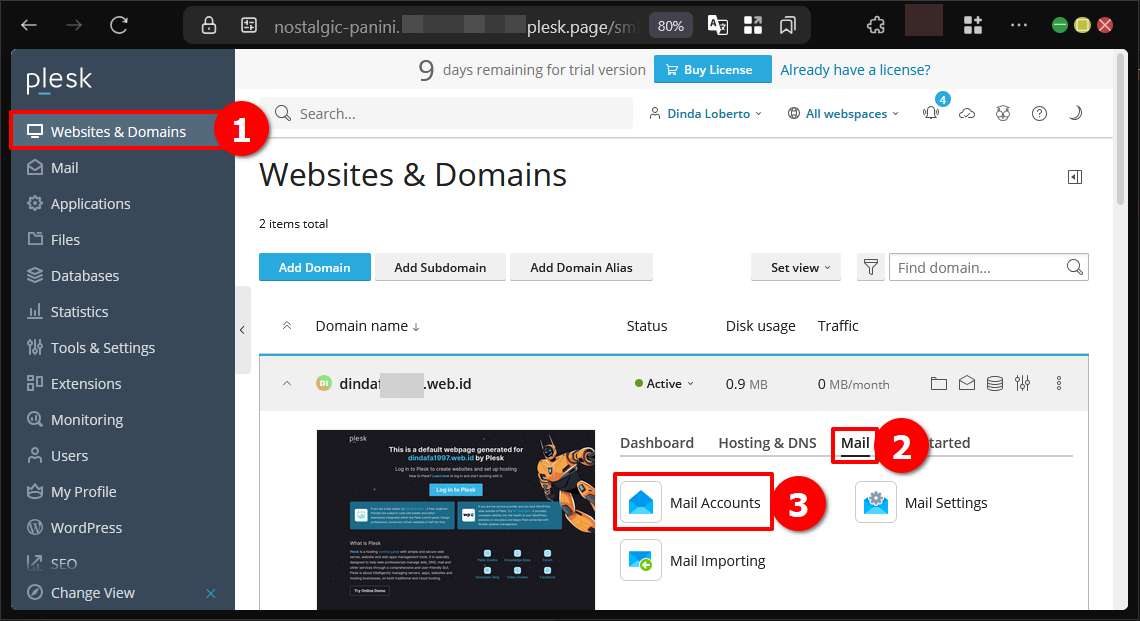
Task: Switch to the Dashboard tab
Action: tap(656, 443)
